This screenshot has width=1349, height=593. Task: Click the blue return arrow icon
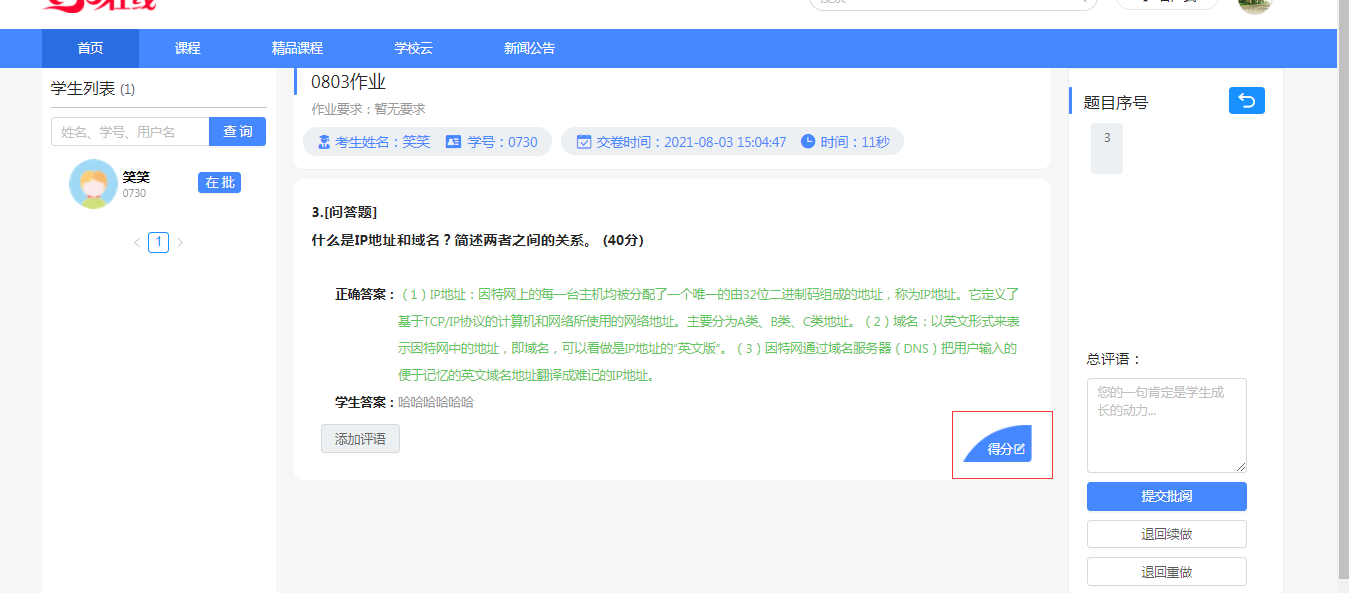coord(1246,101)
